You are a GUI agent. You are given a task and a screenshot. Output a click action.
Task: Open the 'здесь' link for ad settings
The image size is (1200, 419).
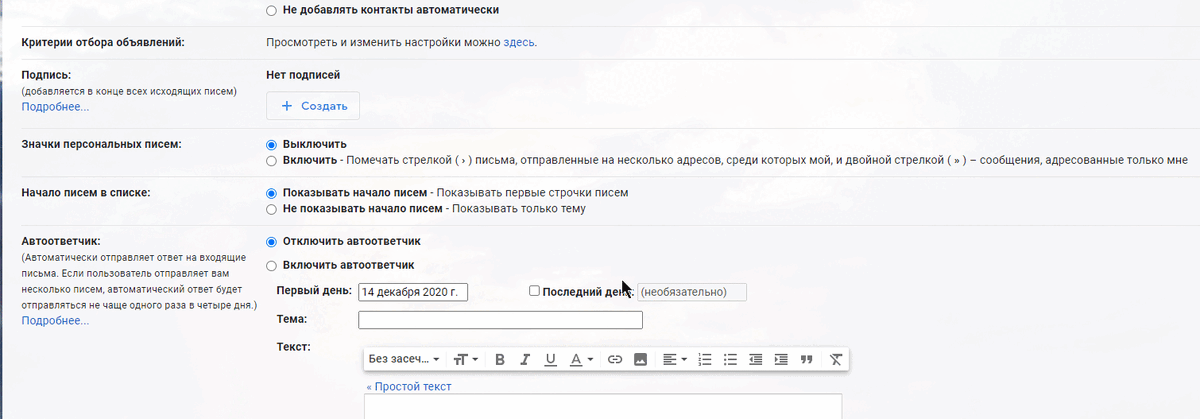(519, 42)
